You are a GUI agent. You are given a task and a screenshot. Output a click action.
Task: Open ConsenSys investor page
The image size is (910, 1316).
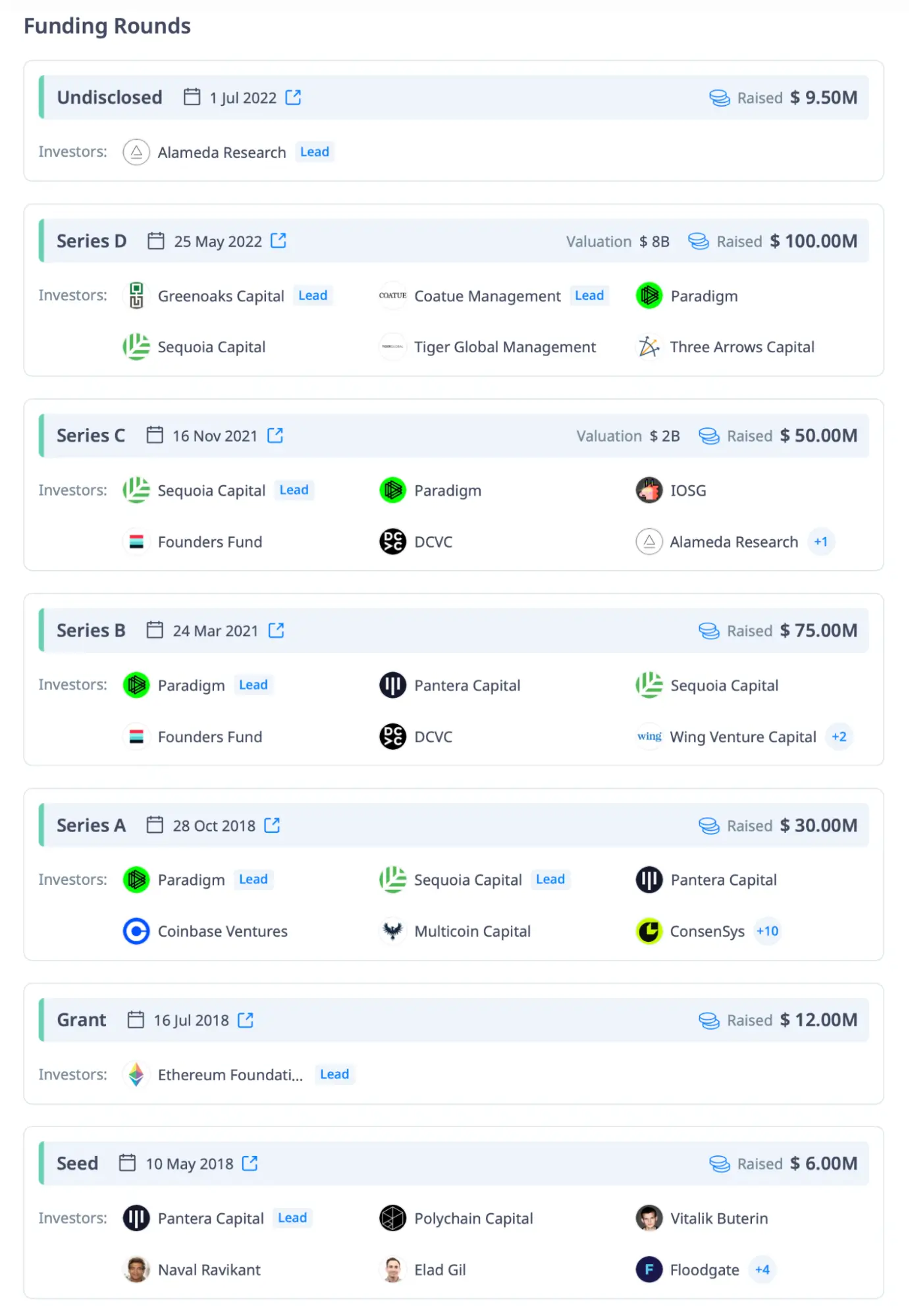707,932
